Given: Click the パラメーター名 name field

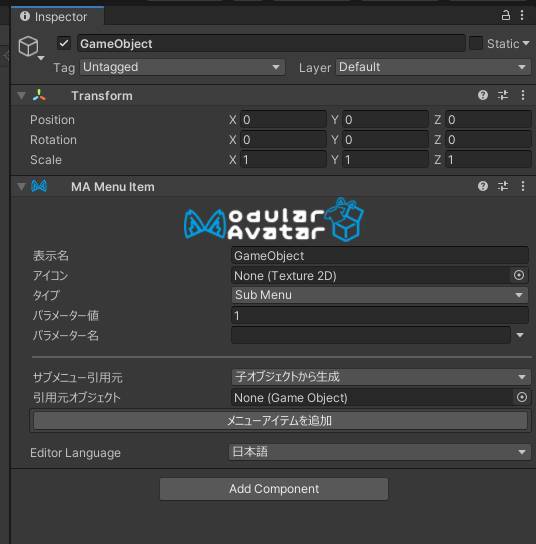Looking at the screenshot, I should click(x=371, y=335).
